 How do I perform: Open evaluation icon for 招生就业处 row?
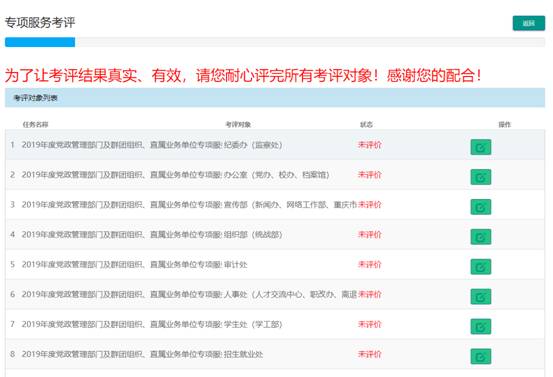tap(481, 357)
